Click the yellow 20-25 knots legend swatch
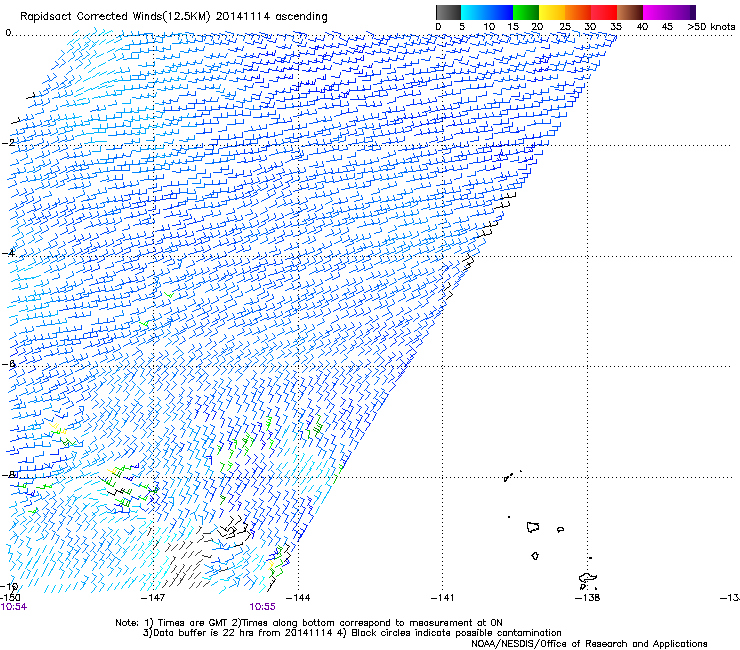Viewport: 740px width, 650px height. (552, 12)
